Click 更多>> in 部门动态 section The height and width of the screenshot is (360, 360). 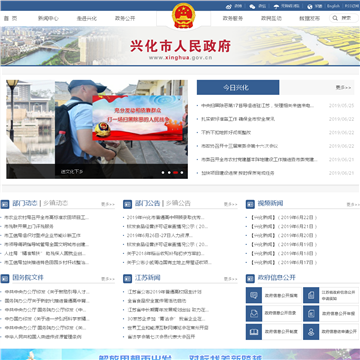pos(108,204)
